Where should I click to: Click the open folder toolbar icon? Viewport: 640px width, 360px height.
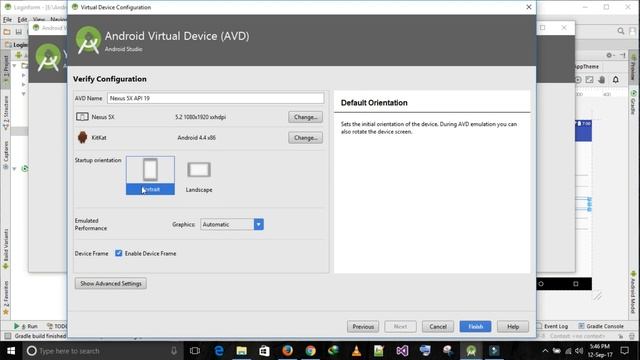point(7,31)
